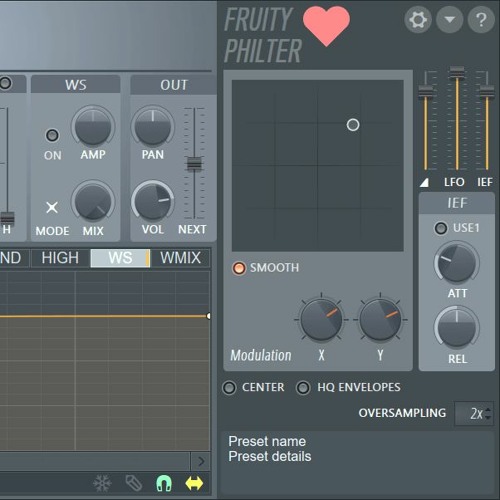
Task: Click the pink heart logo
Action: point(326,26)
